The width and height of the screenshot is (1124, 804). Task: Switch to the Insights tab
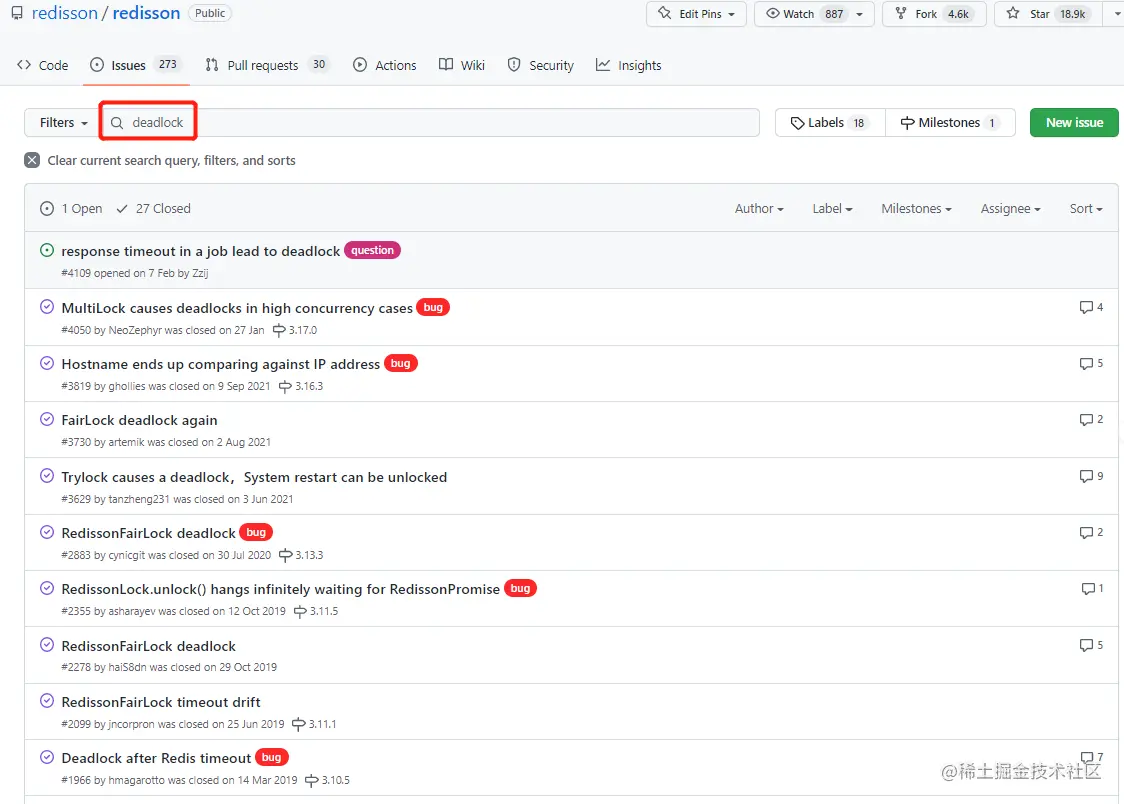pyautogui.click(x=629, y=65)
